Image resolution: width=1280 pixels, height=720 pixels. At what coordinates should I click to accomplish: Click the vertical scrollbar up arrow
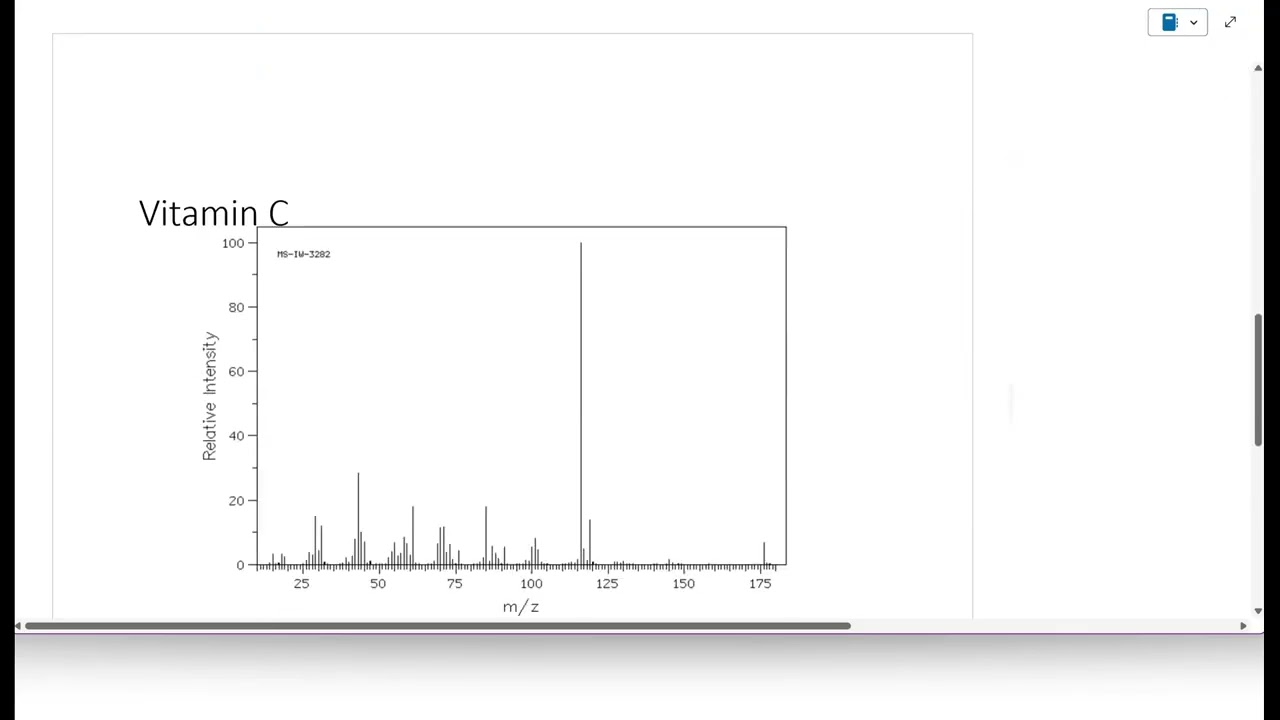coord(1258,68)
